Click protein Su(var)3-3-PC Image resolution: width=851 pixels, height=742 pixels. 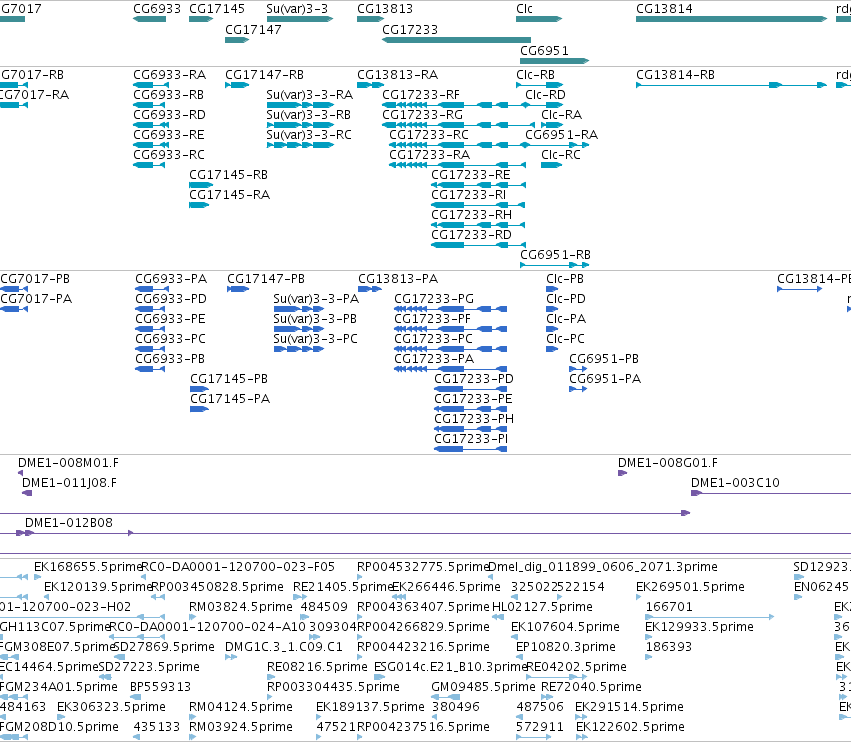point(315,339)
